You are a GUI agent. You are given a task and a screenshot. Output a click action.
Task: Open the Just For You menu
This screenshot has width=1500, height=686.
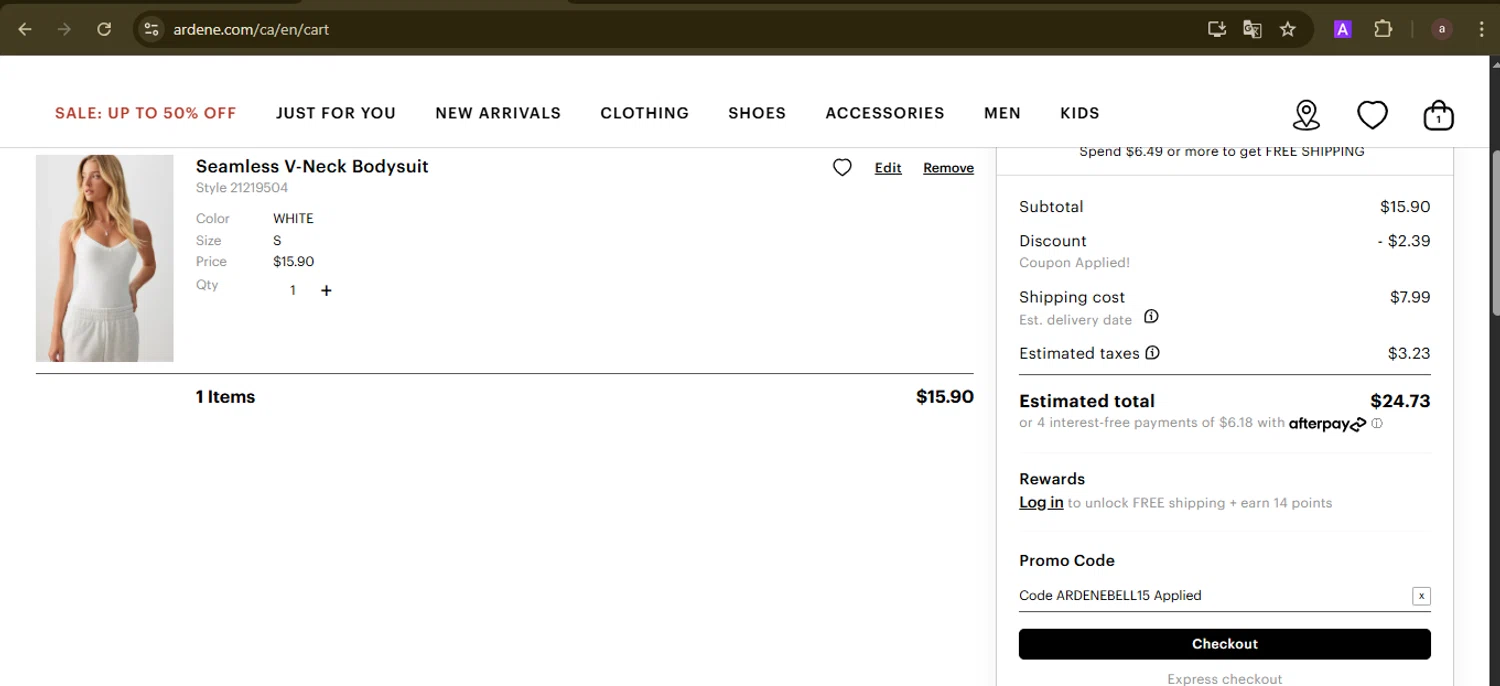click(x=336, y=113)
